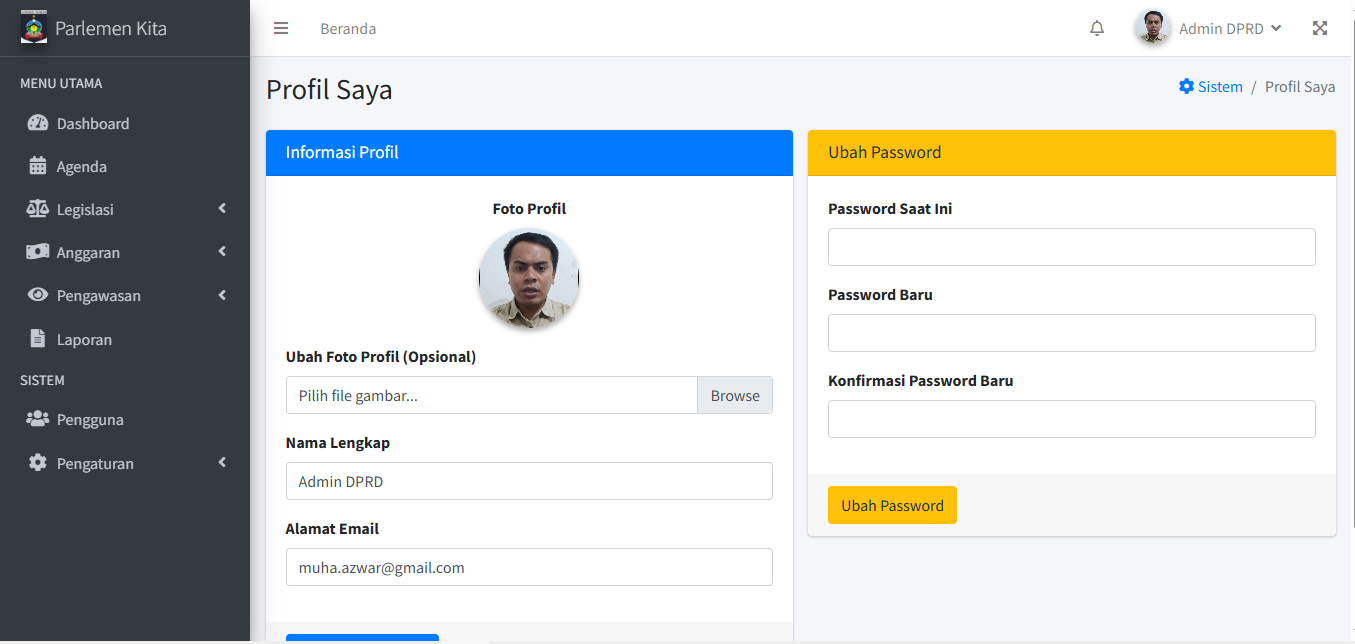Focus the Password Saat Ini field
This screenshot has height=644, width=1355.
point(1071,247)
